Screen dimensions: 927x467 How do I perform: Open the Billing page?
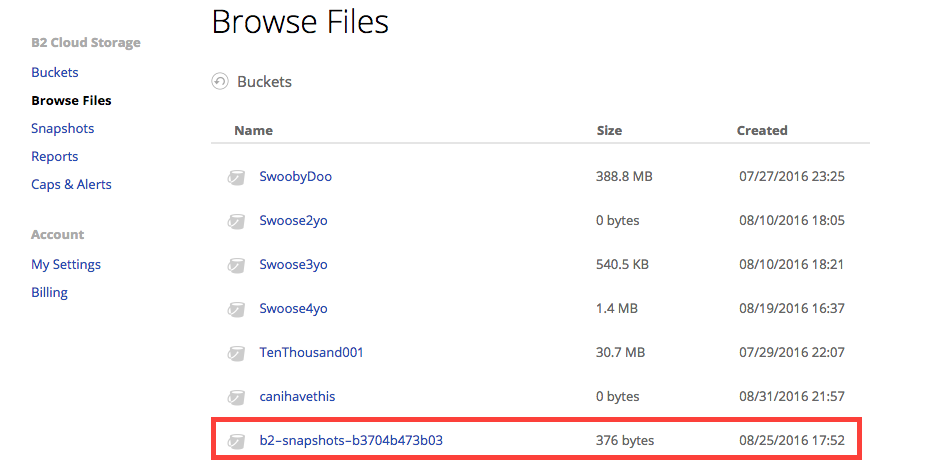tap(50, 292)
